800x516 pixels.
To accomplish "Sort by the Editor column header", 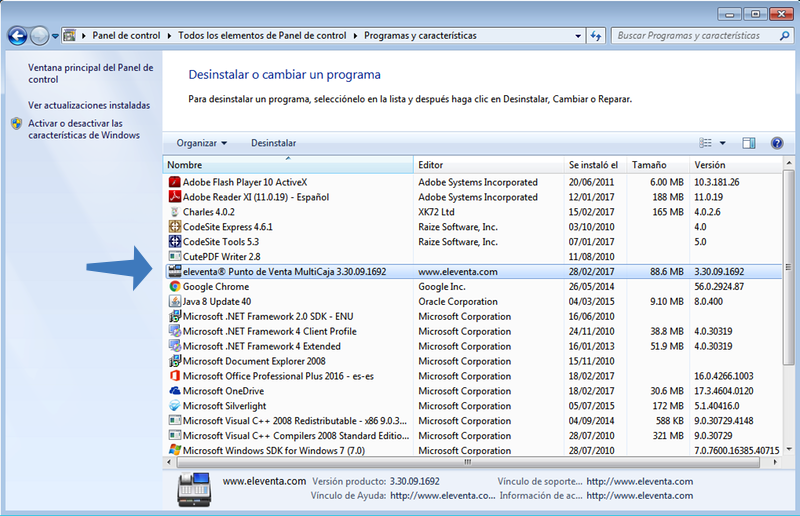I will pos(488,165).
